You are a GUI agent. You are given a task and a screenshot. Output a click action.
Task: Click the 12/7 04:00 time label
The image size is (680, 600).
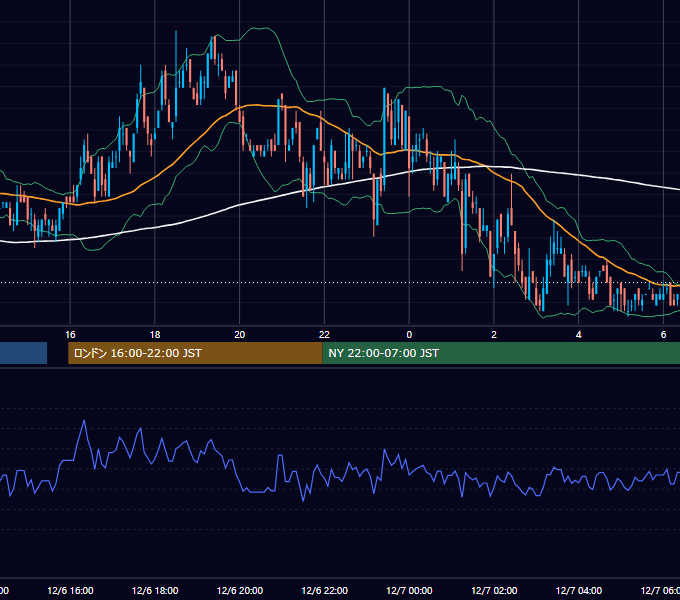[x=579, y=590]
